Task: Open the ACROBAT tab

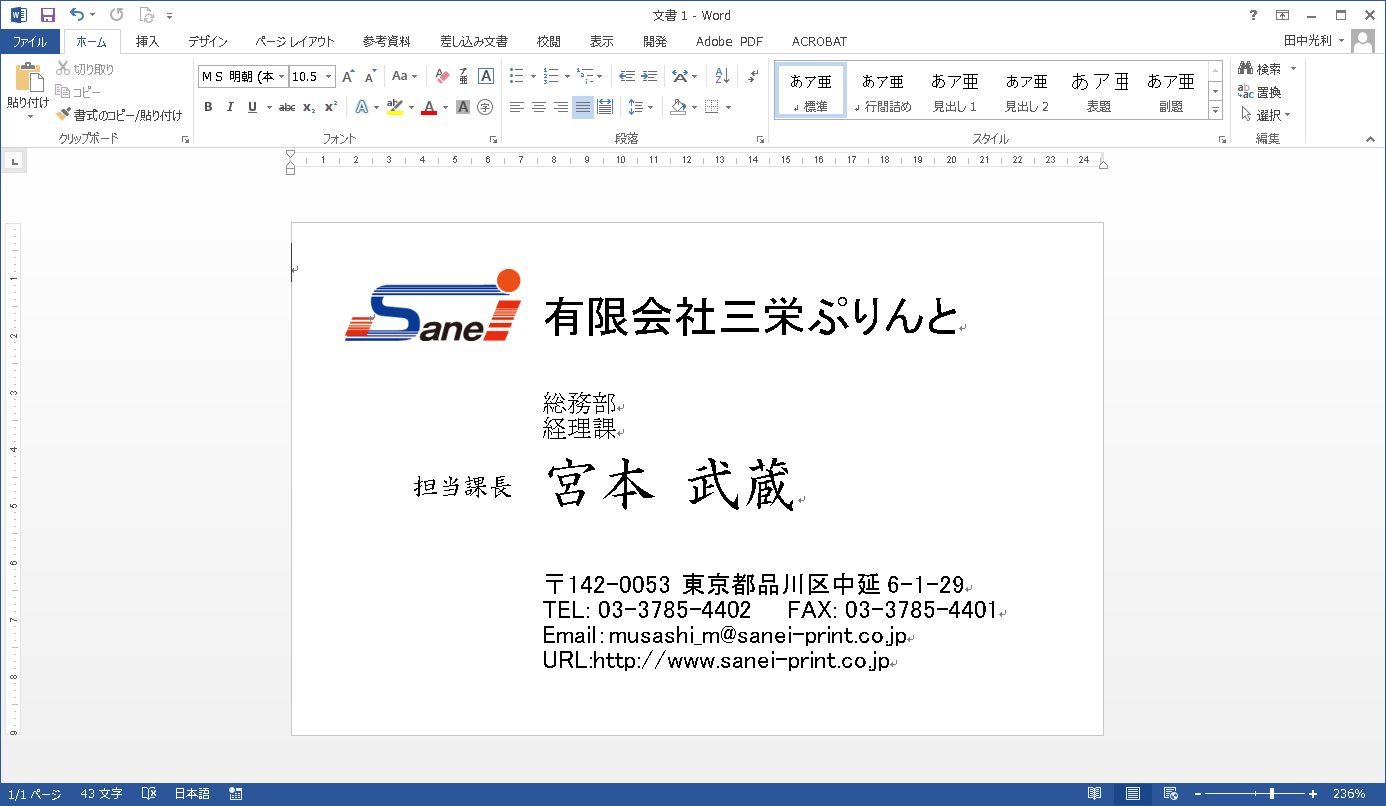Action: click(x=819, y=41)
